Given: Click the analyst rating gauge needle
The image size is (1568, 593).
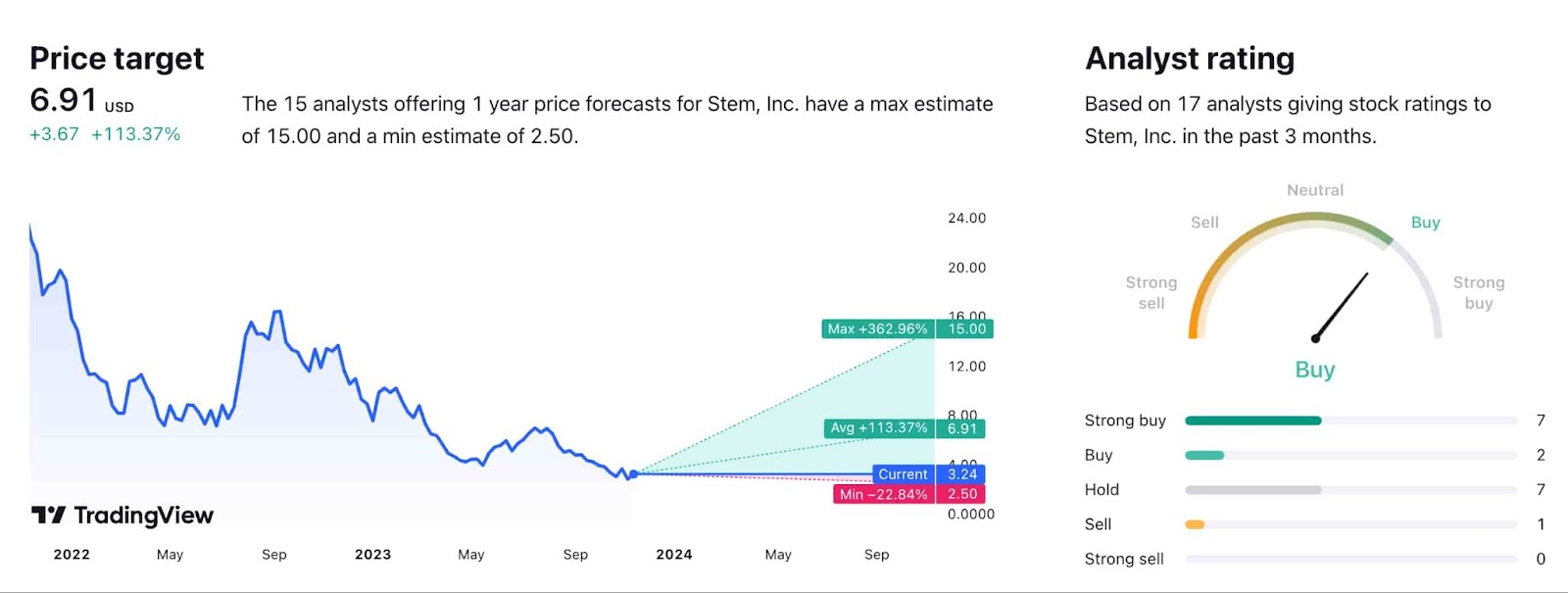Looking at the screenshot, I should [x=1341, y=307].
